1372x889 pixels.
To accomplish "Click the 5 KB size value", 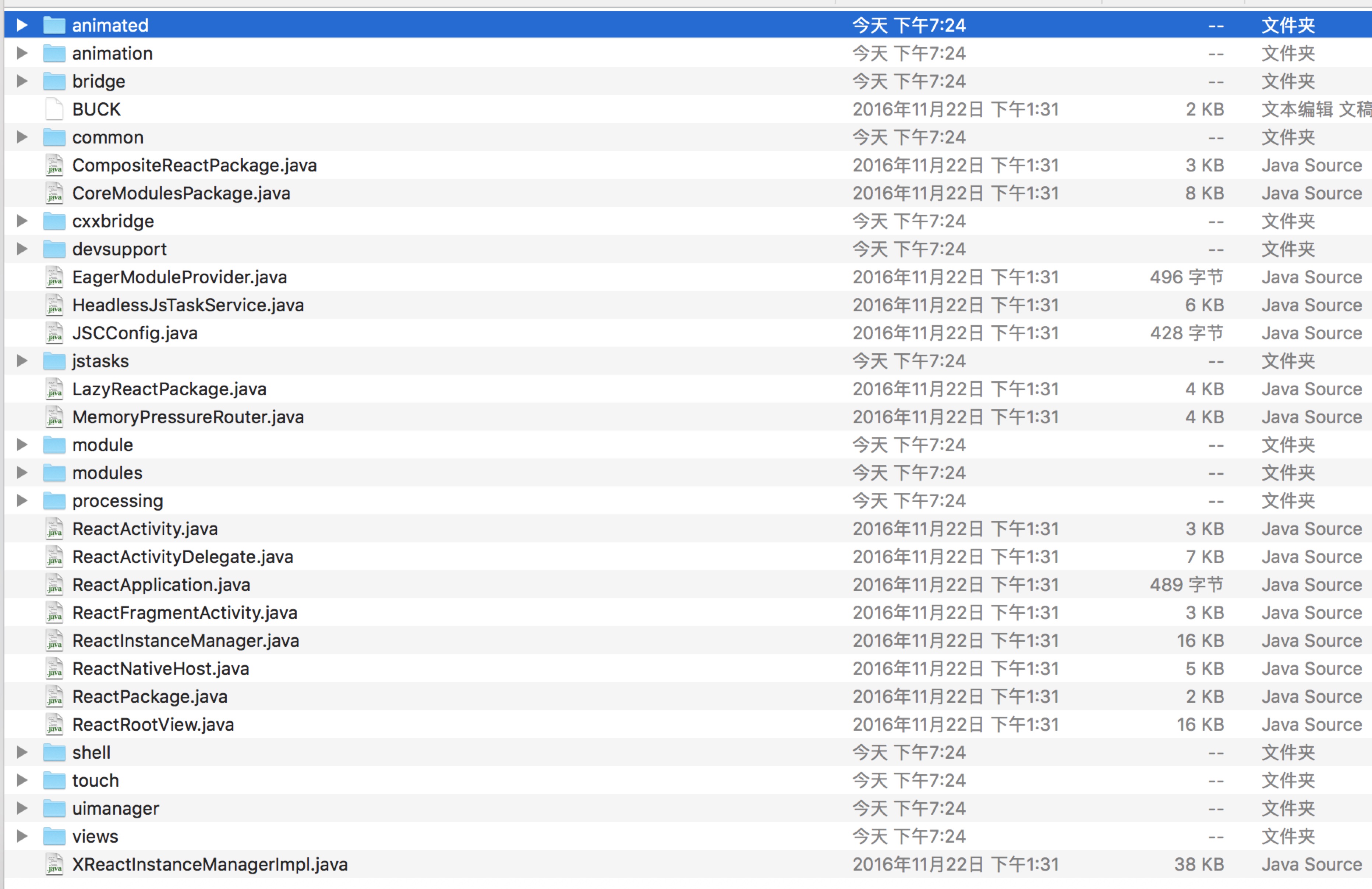I will (x=1205, y=669).
